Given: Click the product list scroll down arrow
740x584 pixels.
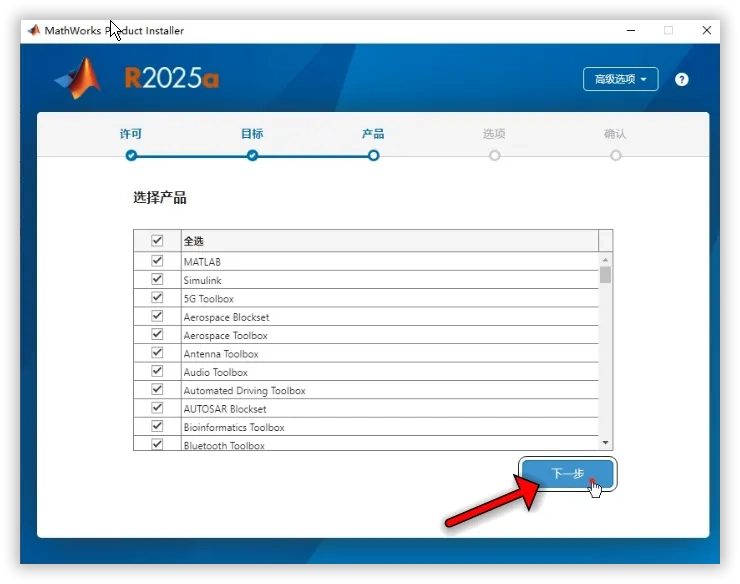Looking at the screenshot, I should pyautogui.click(x=605, y=443).
